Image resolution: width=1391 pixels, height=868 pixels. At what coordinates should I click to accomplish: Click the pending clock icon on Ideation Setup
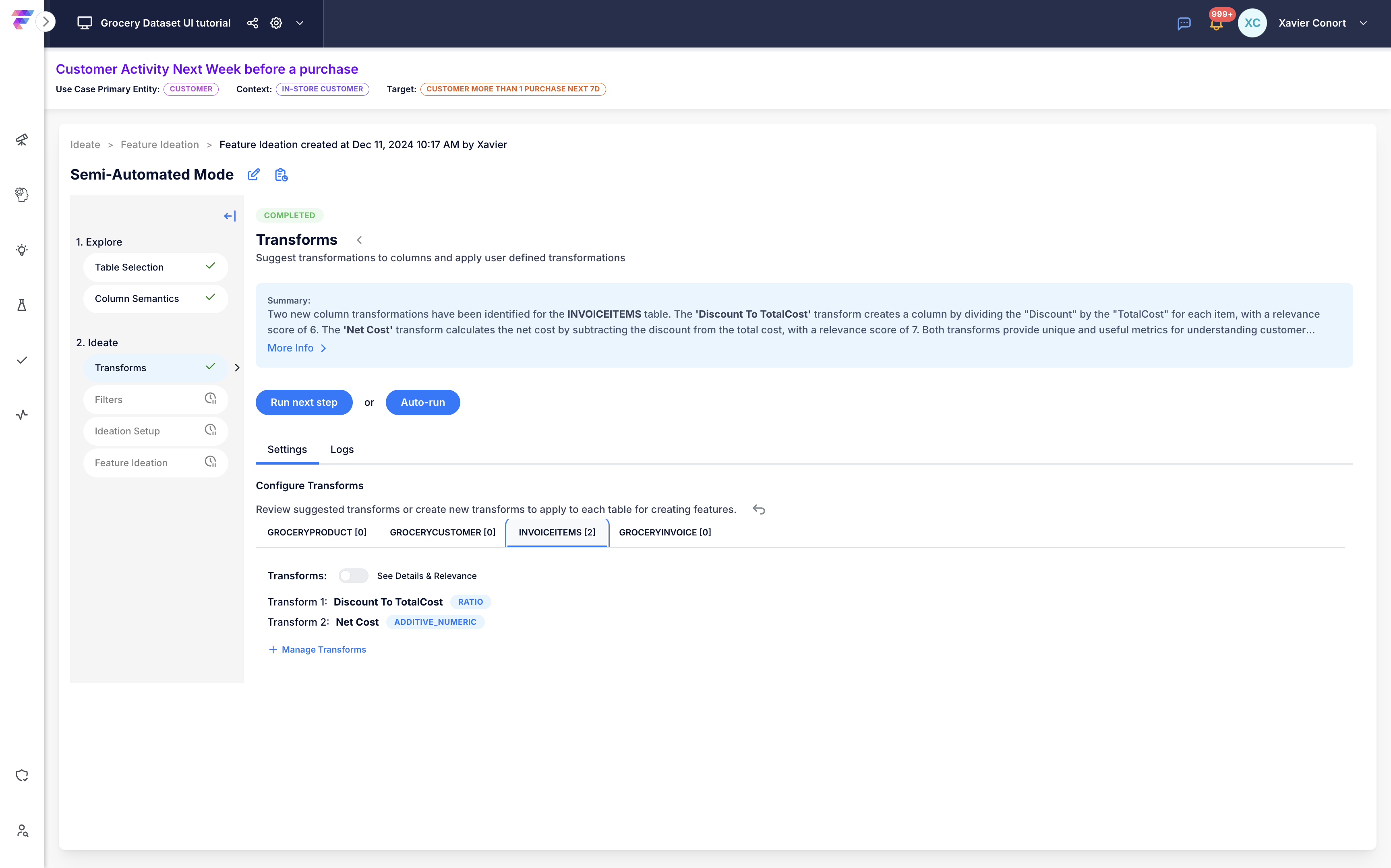tap(211, 430)
